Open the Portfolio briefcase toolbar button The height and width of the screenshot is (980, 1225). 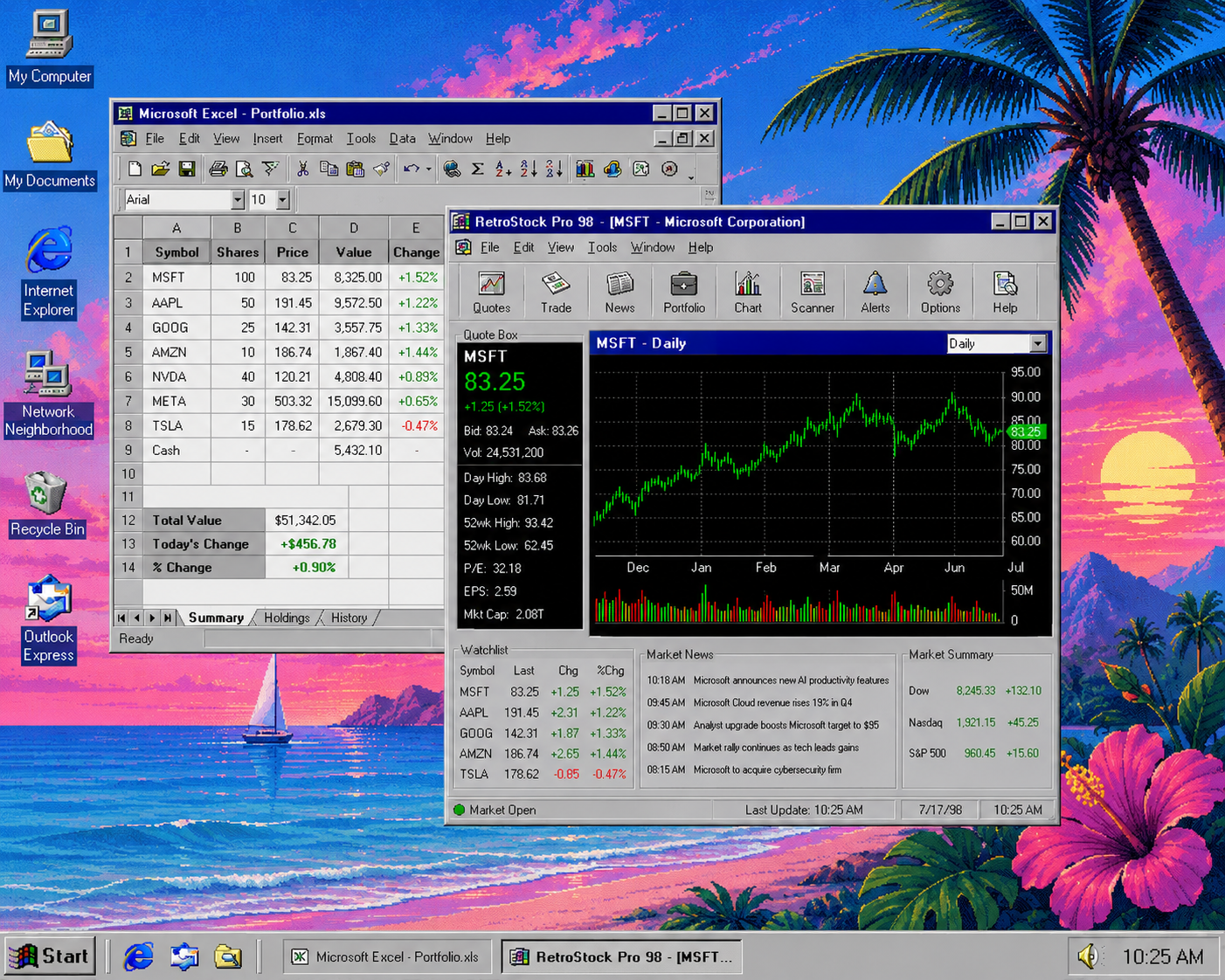pos(684,293)
